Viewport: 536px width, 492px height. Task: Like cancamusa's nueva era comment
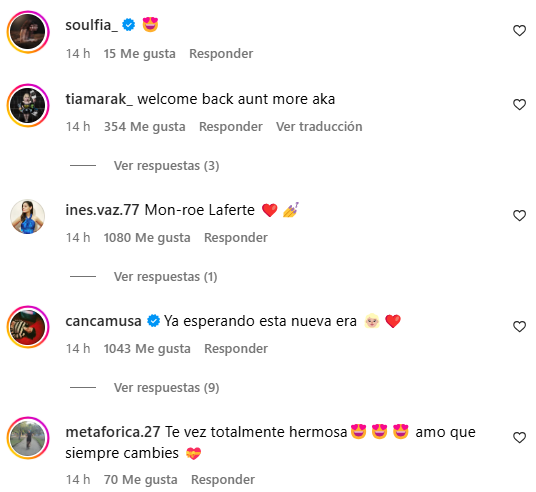[519, 327]
